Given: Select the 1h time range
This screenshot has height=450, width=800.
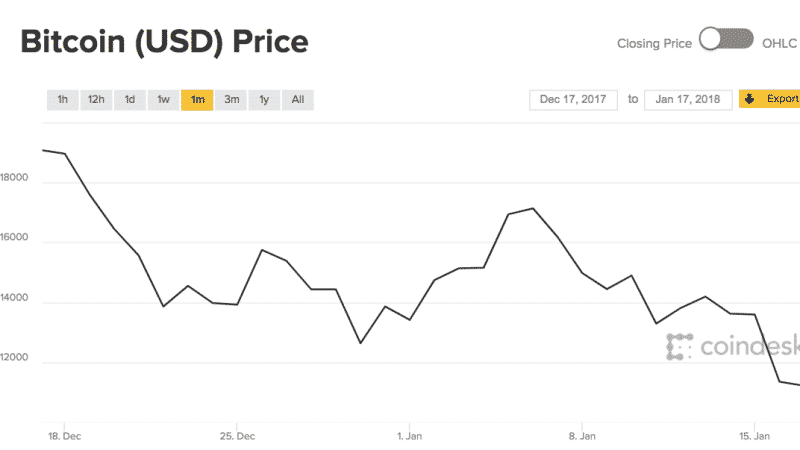Looking at the screenshot, I should click(62, 99).
